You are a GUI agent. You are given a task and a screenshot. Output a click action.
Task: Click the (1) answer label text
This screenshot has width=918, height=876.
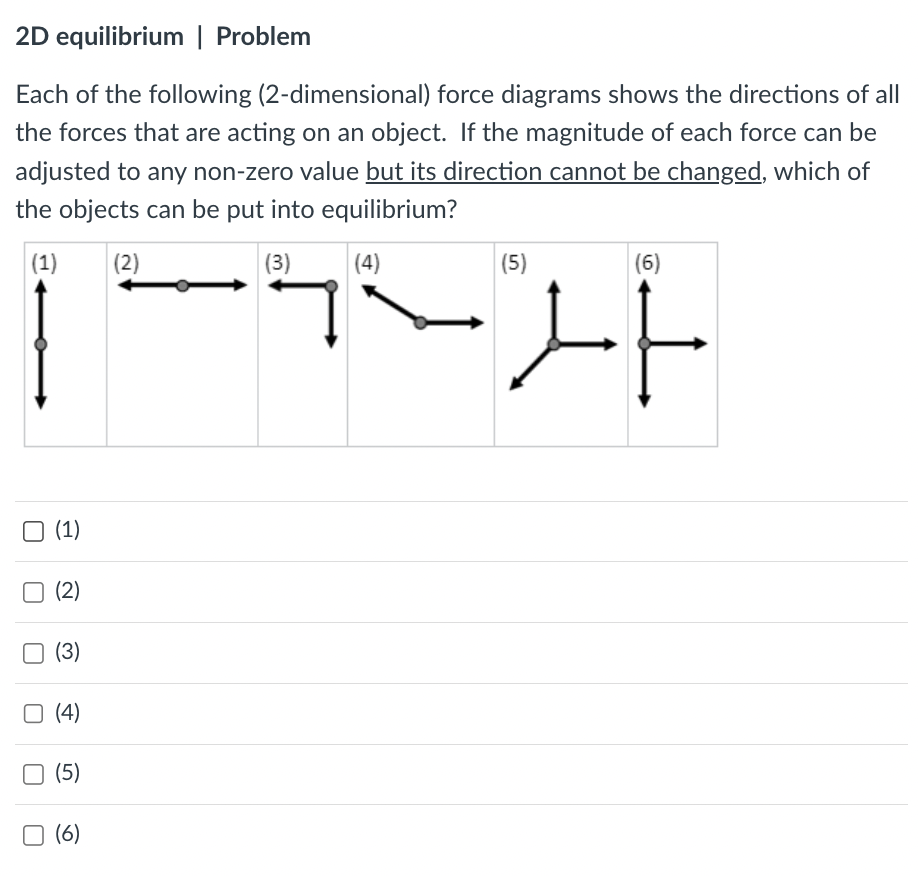(x=67, y=529)
